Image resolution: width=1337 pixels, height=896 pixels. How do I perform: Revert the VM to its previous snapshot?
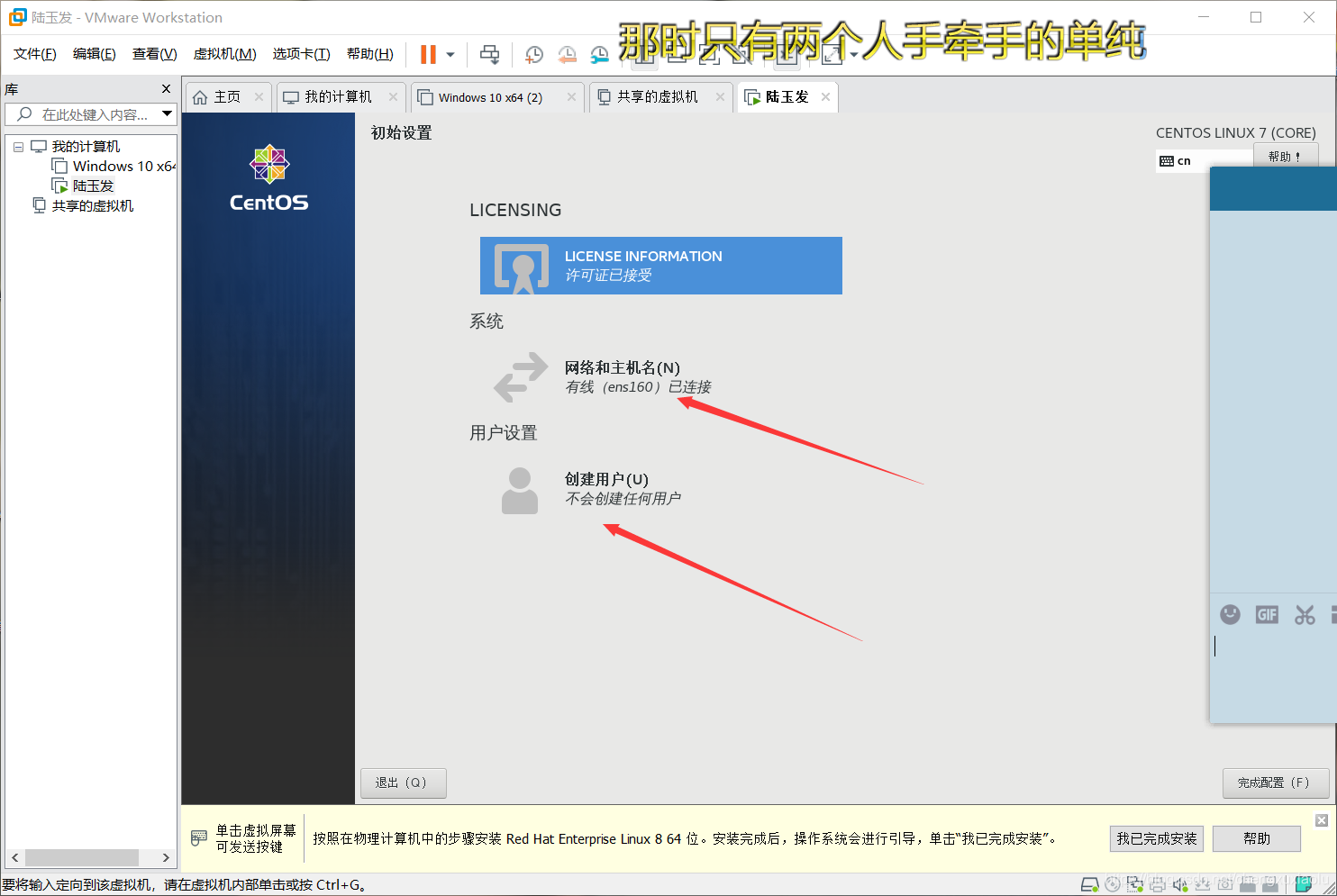(567, 55)
